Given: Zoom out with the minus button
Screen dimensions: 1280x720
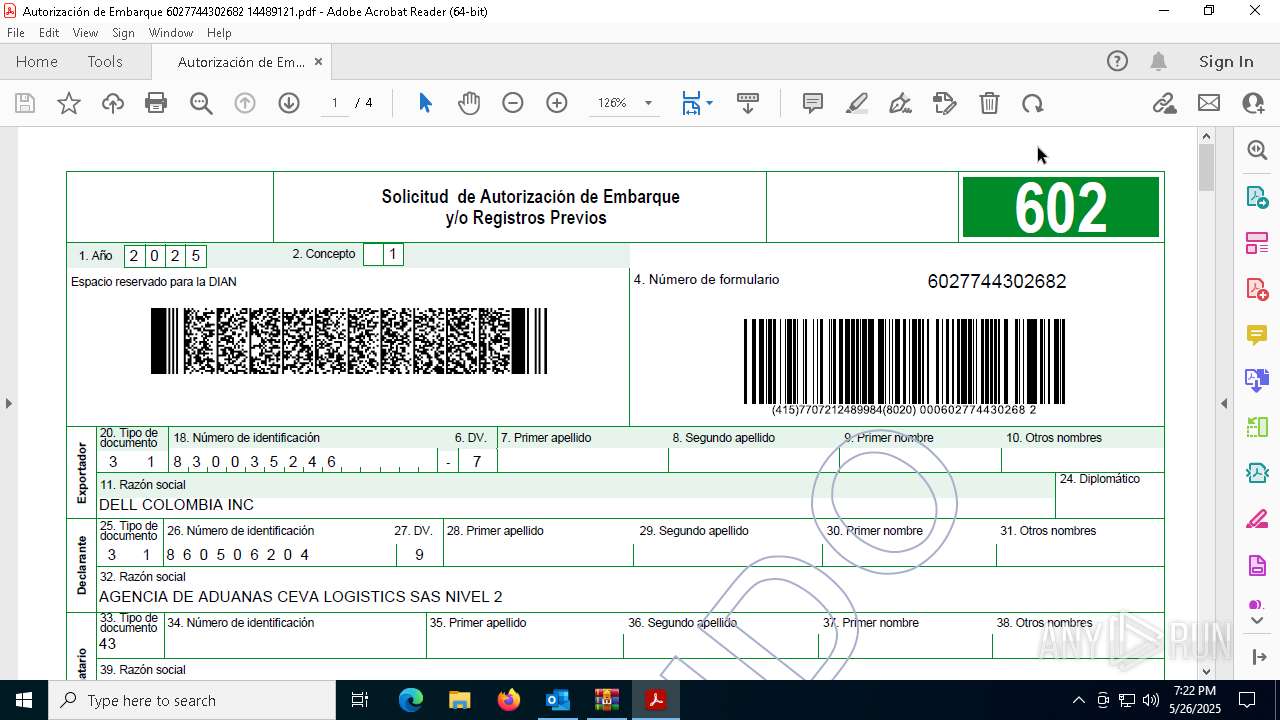Looking at the screenshot, I should coord(513,103).
